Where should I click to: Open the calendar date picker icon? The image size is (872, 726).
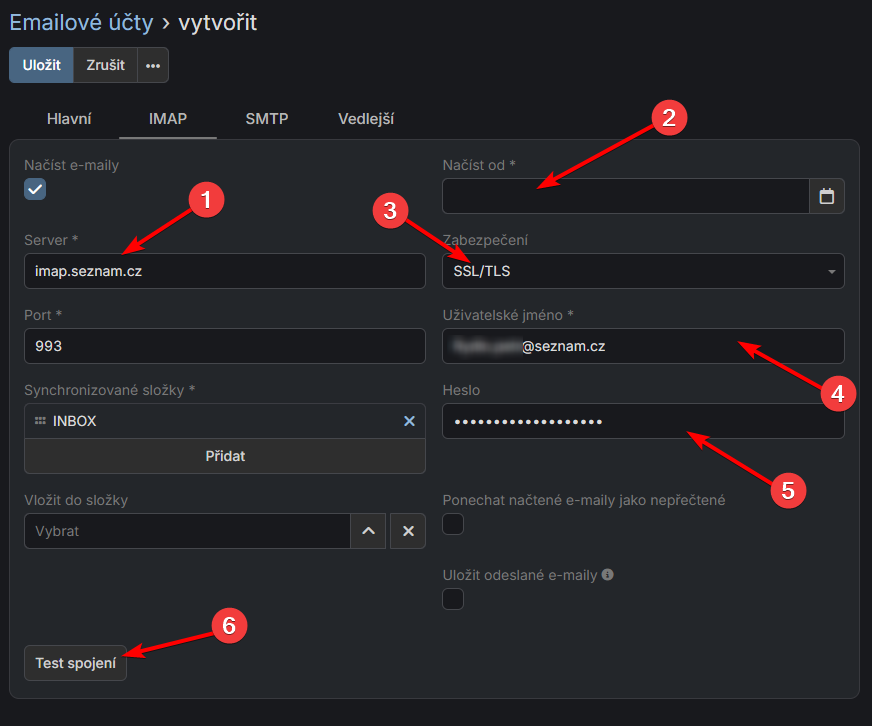click(x=826, y=197)
